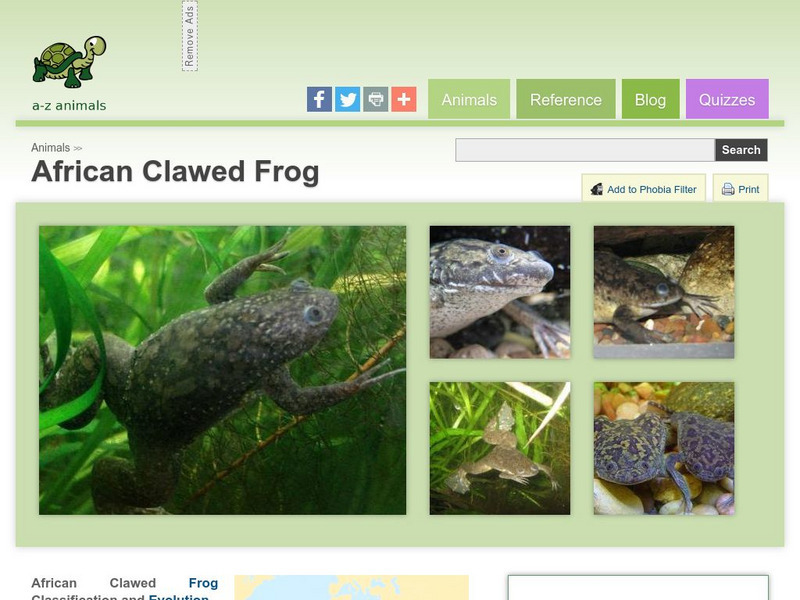Focus the search text field

[585, 150]
